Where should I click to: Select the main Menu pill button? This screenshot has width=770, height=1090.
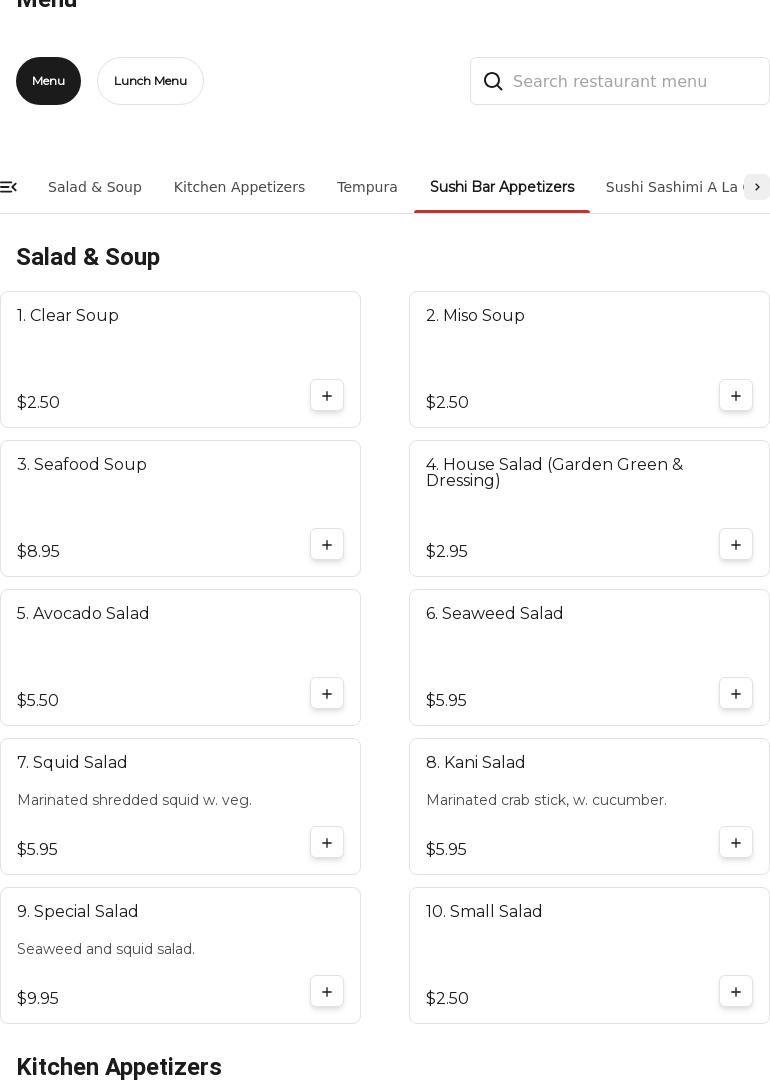[x=48, y=81]
